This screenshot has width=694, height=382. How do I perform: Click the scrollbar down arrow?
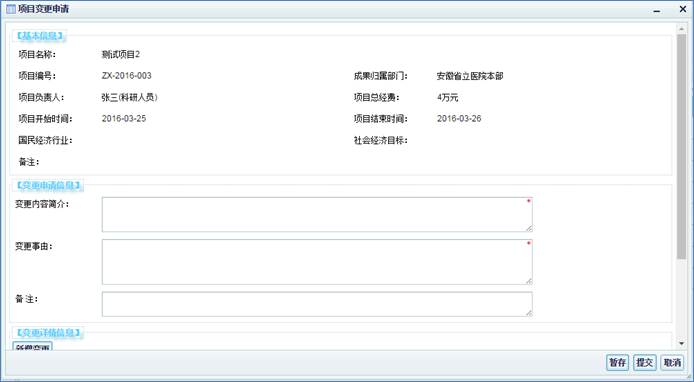681,343
